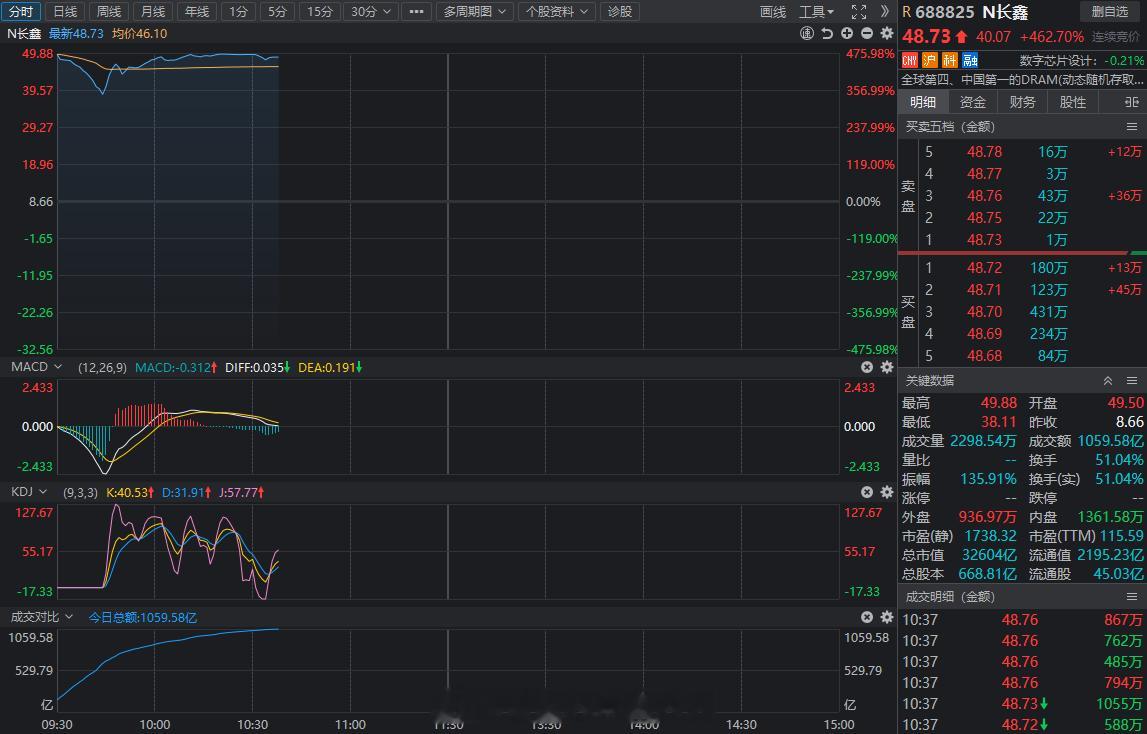Switch to the 年线 yearly chart tab
The width and height of the screenshot is (1147, 734).
pos(197,12)
